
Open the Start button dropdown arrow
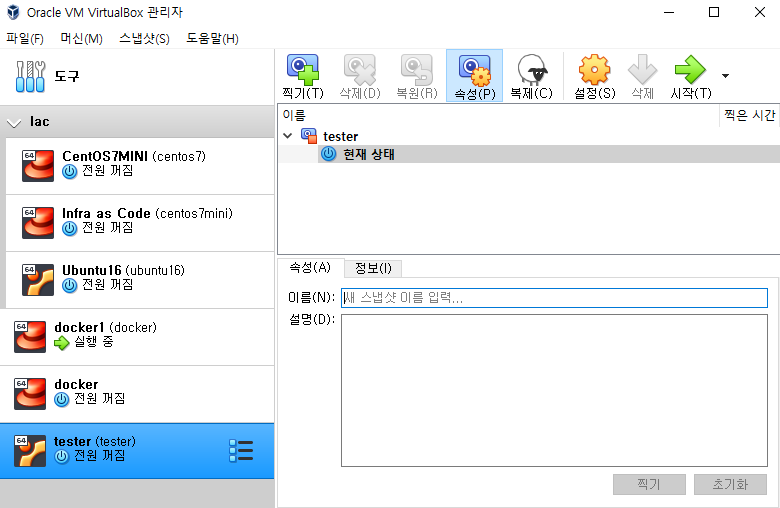725,76
